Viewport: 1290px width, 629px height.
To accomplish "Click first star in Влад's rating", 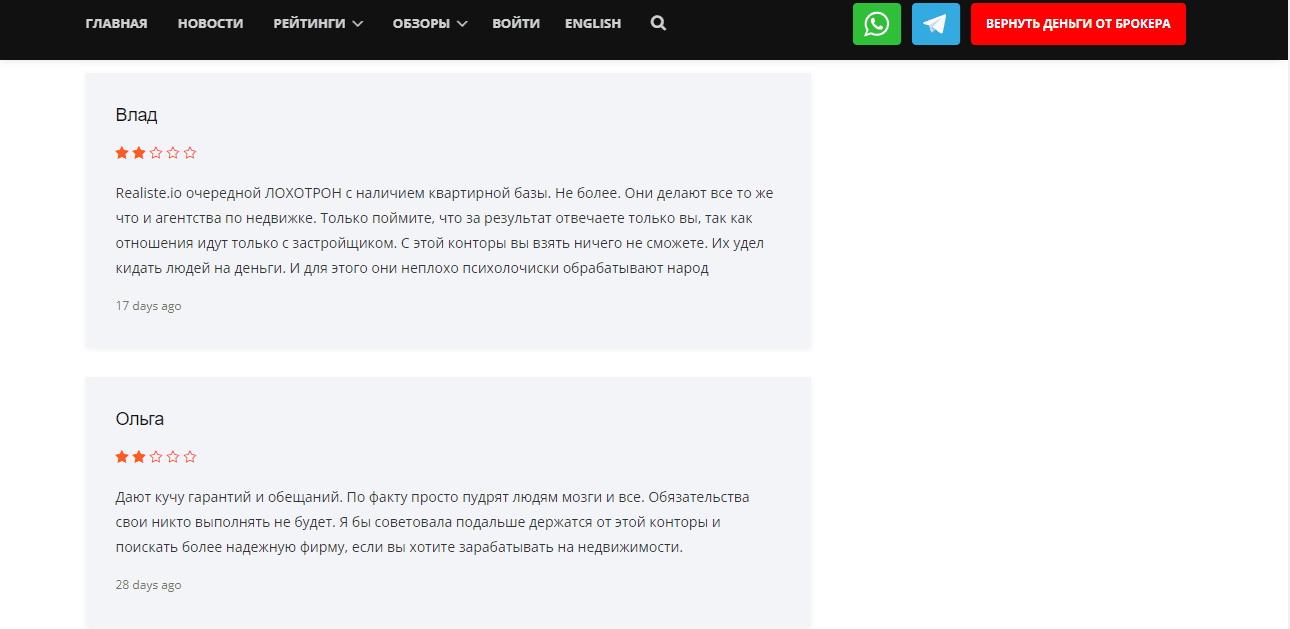I will point(122,153).
